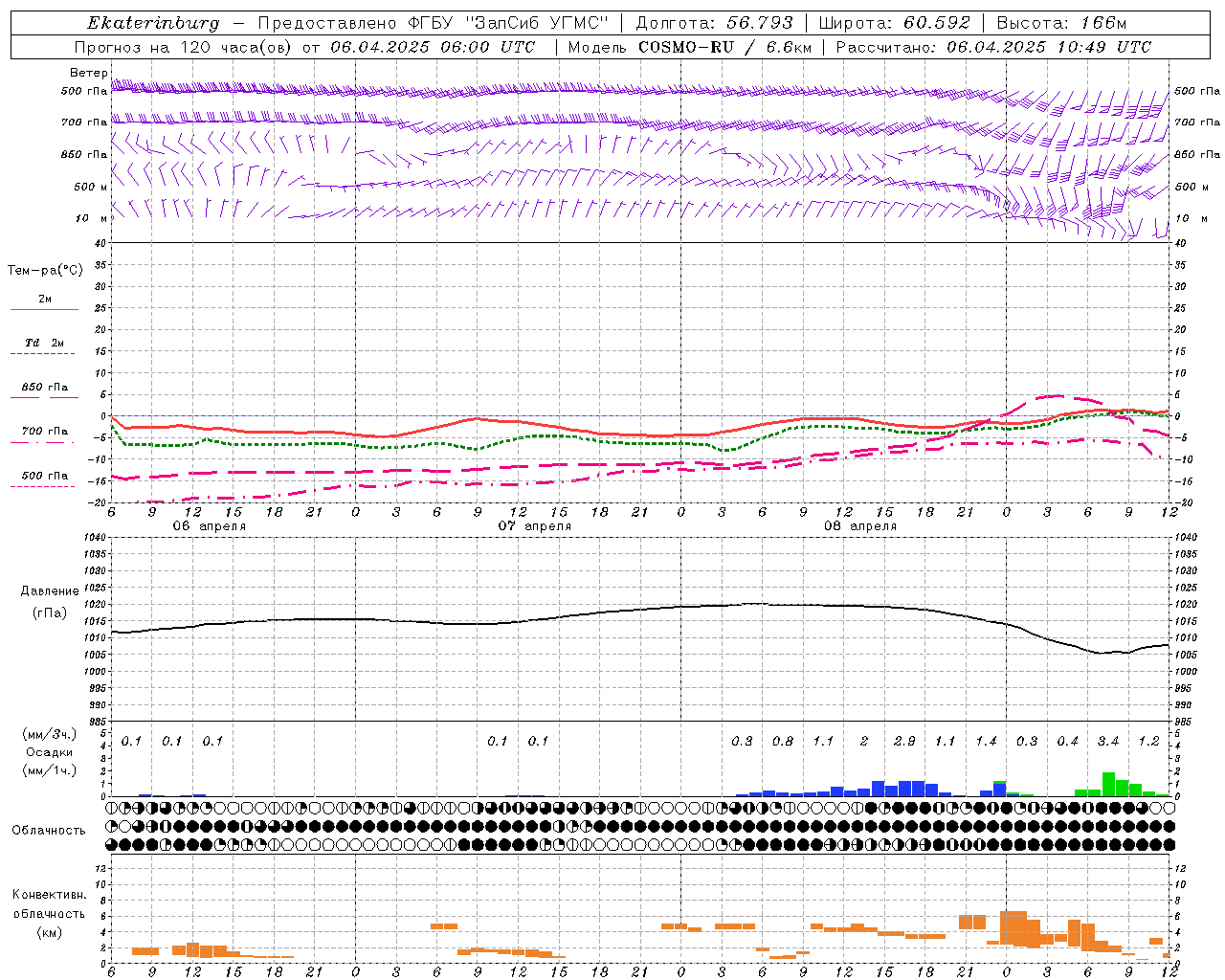Viewport: 1225px width, 980px height.
Task: Click the '(мм/3ч.)' unit label
Action: click(x=50, y=734)
